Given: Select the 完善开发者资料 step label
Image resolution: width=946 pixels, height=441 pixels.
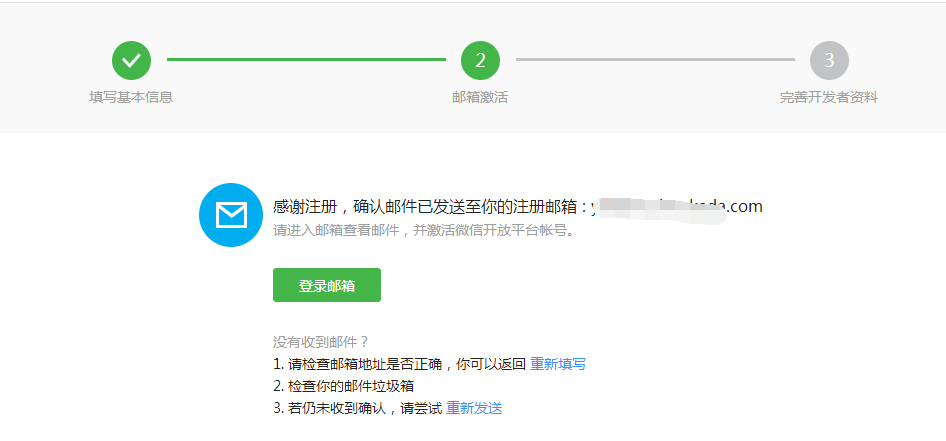Looking at the screenshot, I should click(829, 98).
